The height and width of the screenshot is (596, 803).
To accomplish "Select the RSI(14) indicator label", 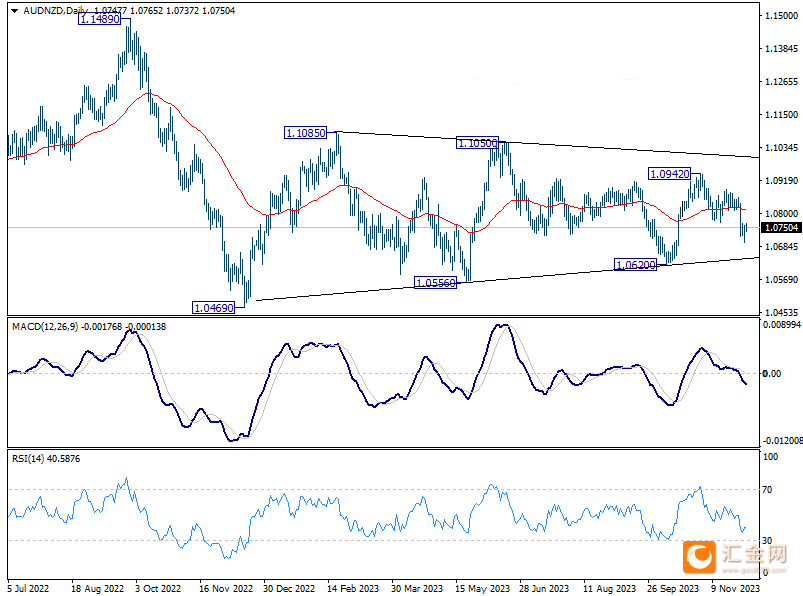I will pyautogui.click(x=28, y=459).
